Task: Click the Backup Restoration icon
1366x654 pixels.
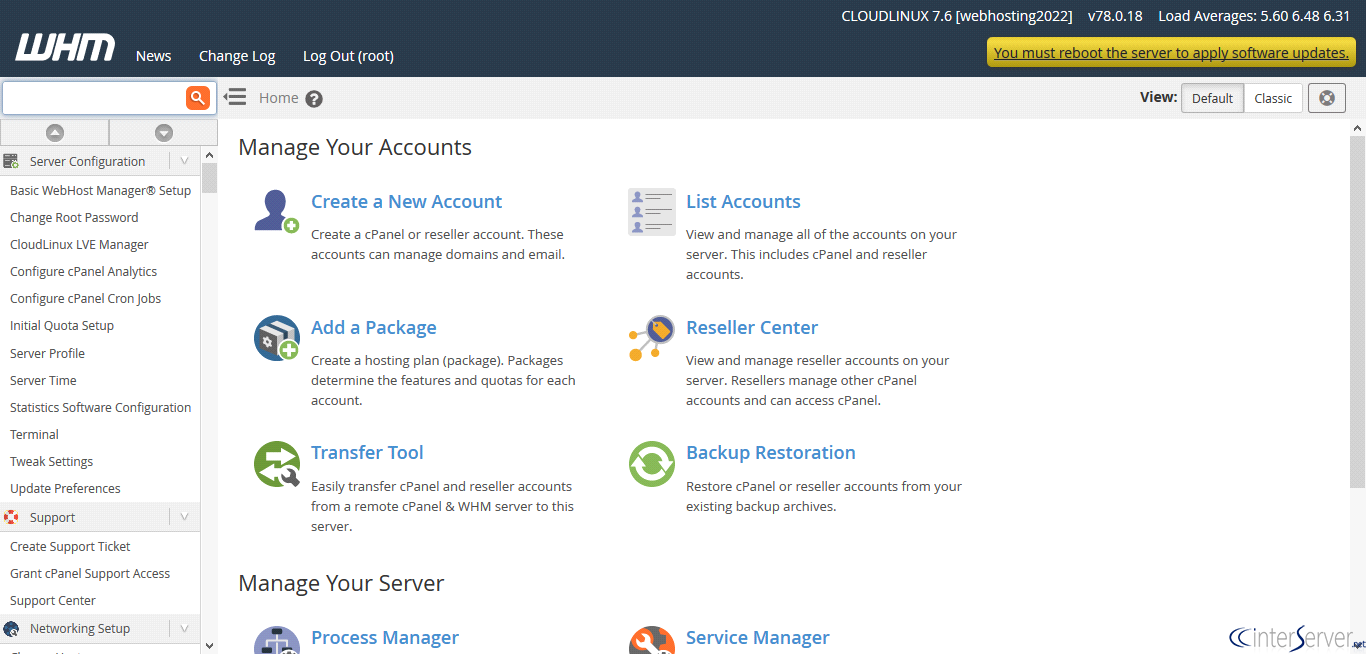Action: pyautogui.click(x=651, y=464)
